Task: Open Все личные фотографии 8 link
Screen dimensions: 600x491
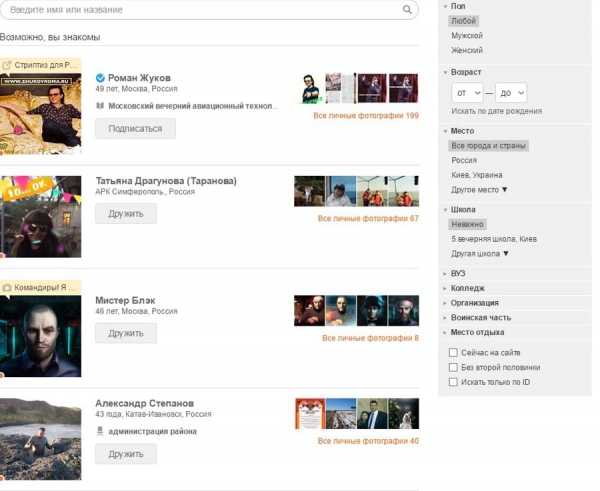Action: (x=370, y=338)
